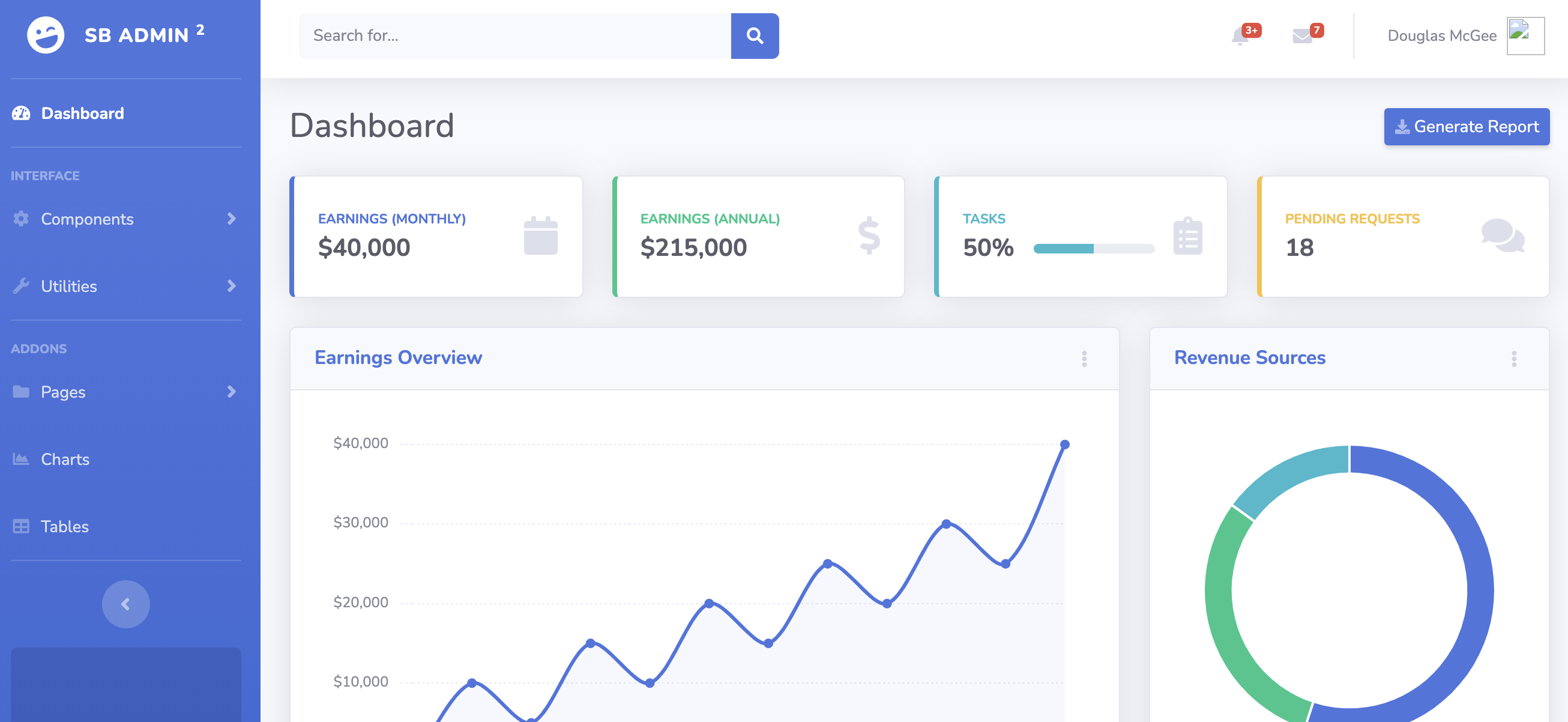Open Earnings Overview three-dot dropdown
1568x722 pixels.
(x=1084, y=358)
